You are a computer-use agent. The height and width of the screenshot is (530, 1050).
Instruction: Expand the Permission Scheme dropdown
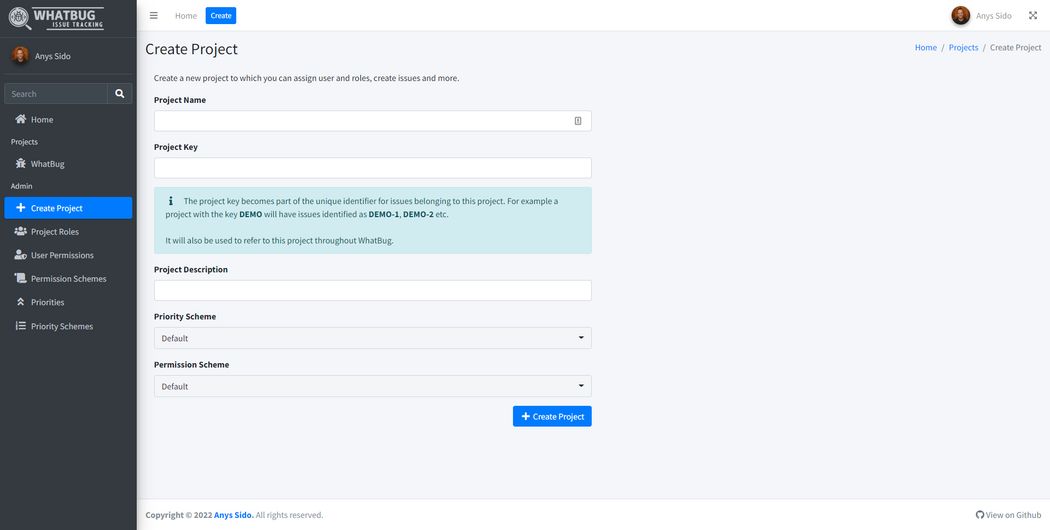coord(372,386)
